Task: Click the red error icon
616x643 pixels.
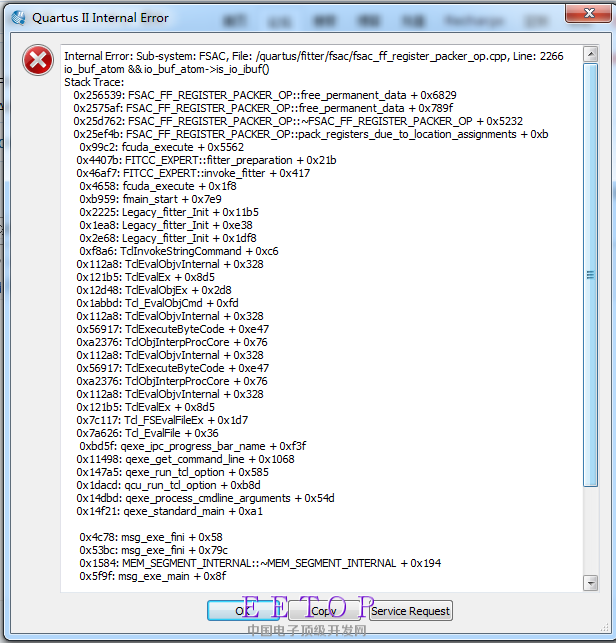Action: click(x=38, y=60)
